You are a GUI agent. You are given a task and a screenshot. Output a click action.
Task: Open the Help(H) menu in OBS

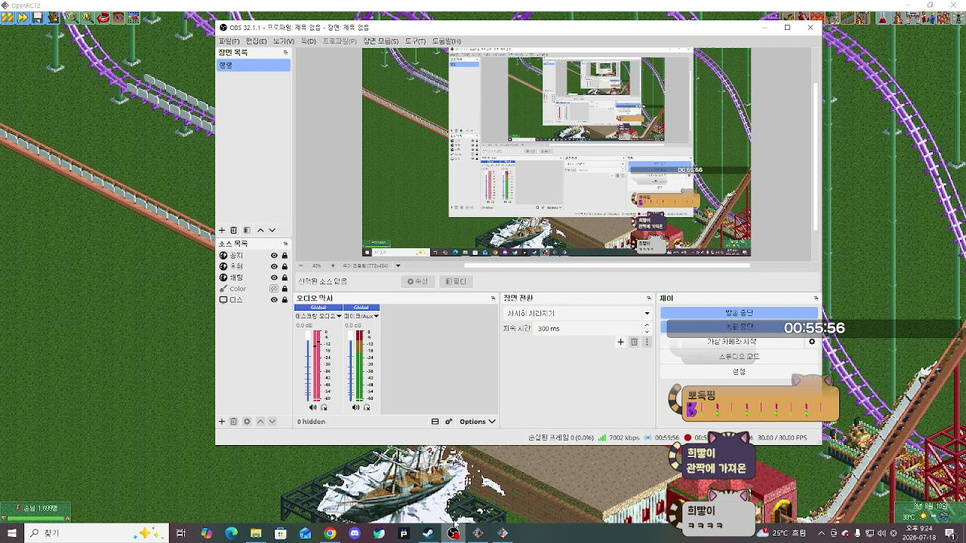447,41
